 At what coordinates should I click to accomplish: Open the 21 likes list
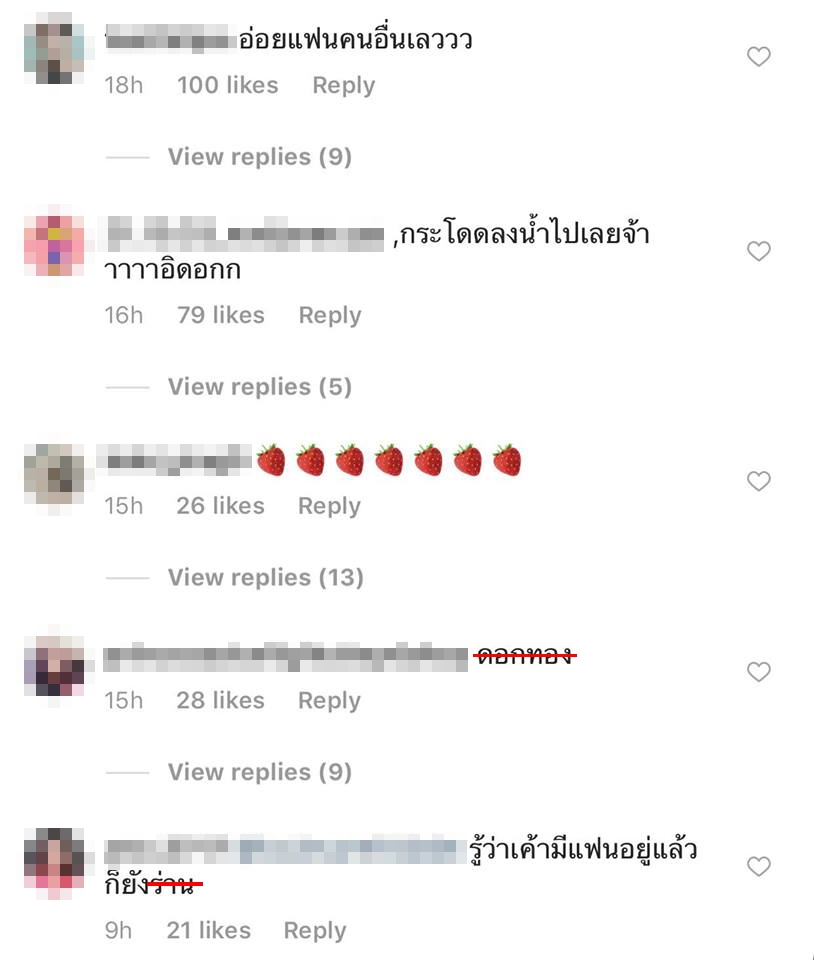[x=209, y=931]
